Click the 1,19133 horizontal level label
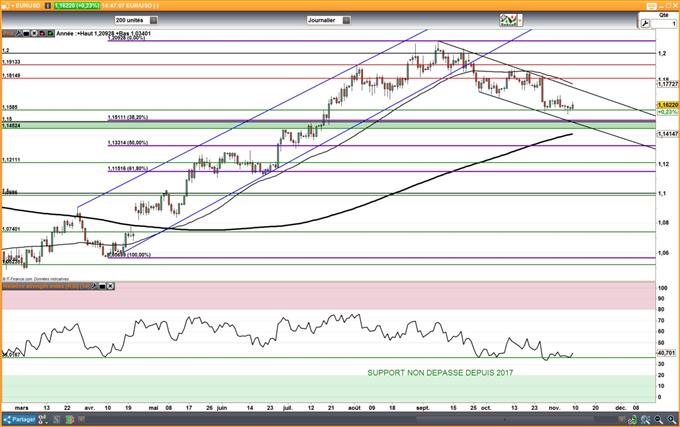The image size is (680, 427). pyautogui.click(x=11, y=62)
